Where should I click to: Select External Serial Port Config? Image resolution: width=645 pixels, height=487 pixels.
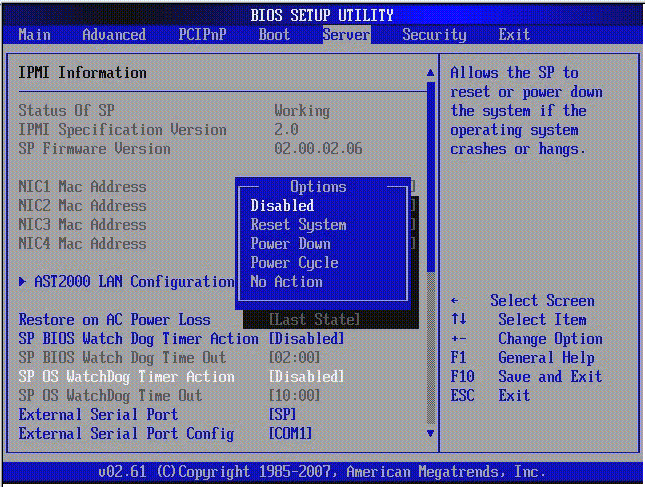[x=126, y=434]
